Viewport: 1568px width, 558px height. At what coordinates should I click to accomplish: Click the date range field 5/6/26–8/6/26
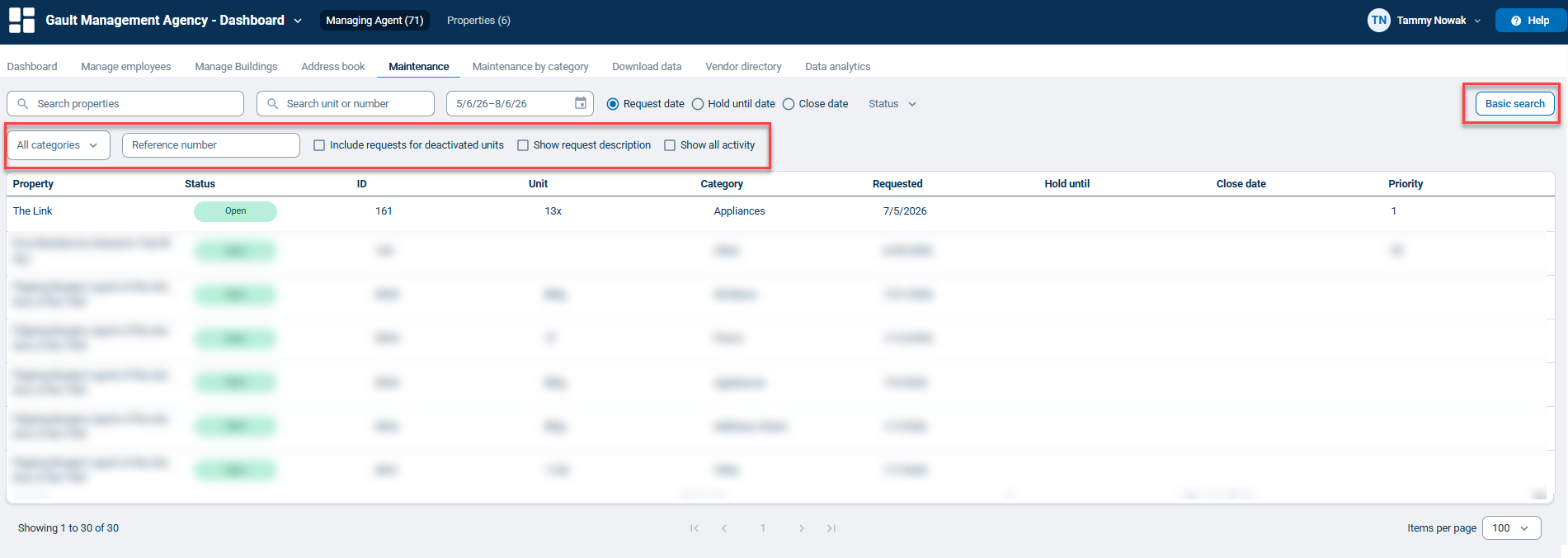(520, 104)
